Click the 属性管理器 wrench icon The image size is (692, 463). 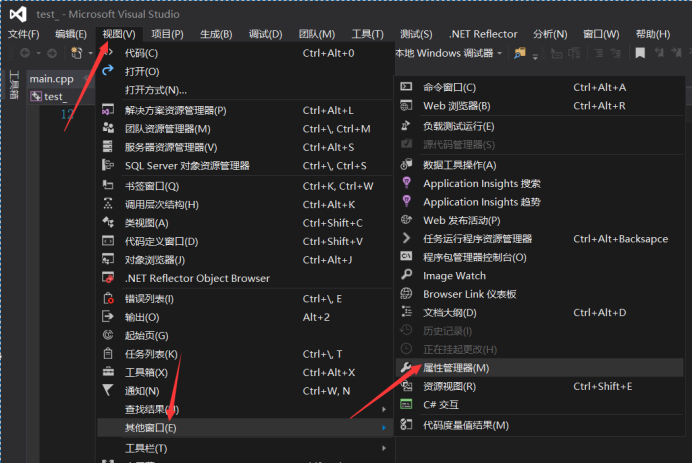pyautogui.click(x=406, y=367)
